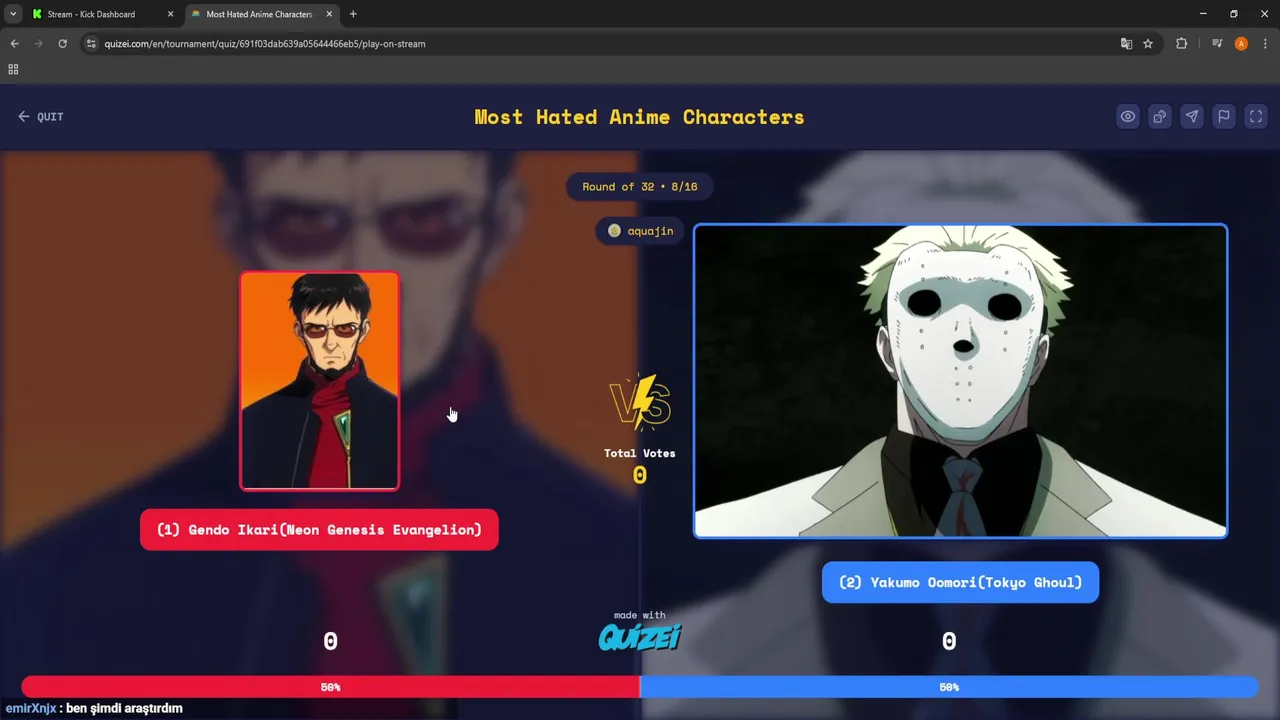Click emirXnjx chat message overlay
This screenshot has width=1280, height=720.
(x=94, y=708)
